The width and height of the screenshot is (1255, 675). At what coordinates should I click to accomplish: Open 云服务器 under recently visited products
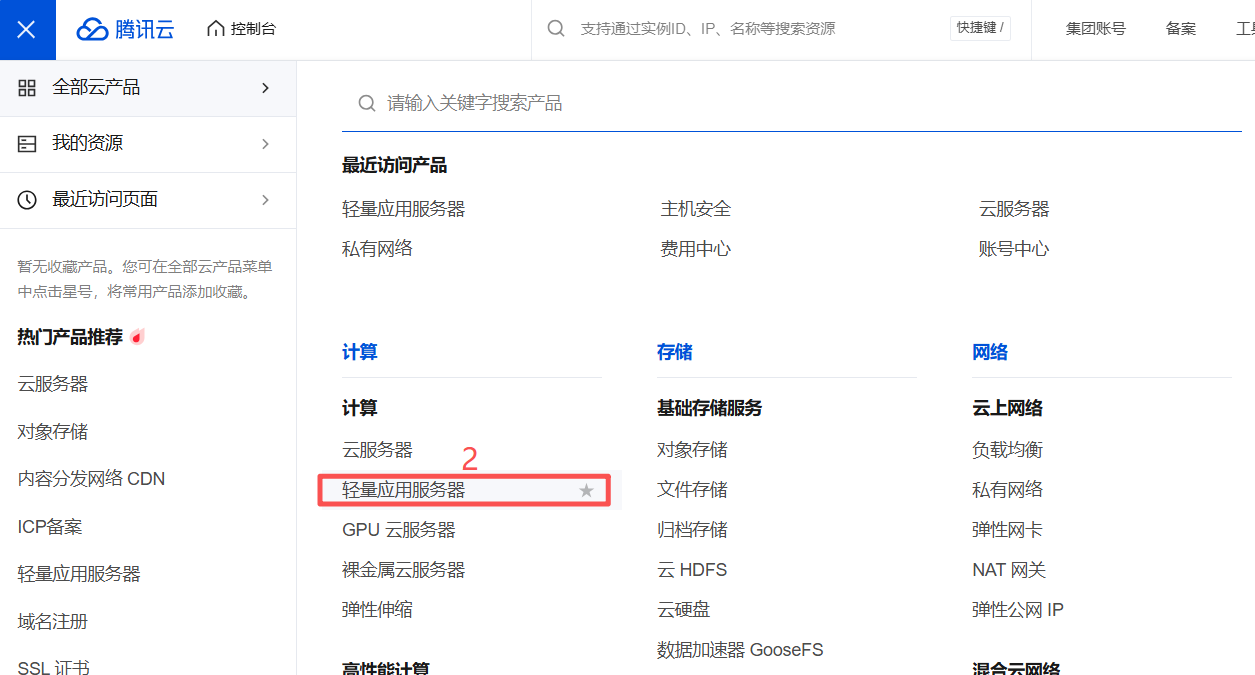[1014, 209]
